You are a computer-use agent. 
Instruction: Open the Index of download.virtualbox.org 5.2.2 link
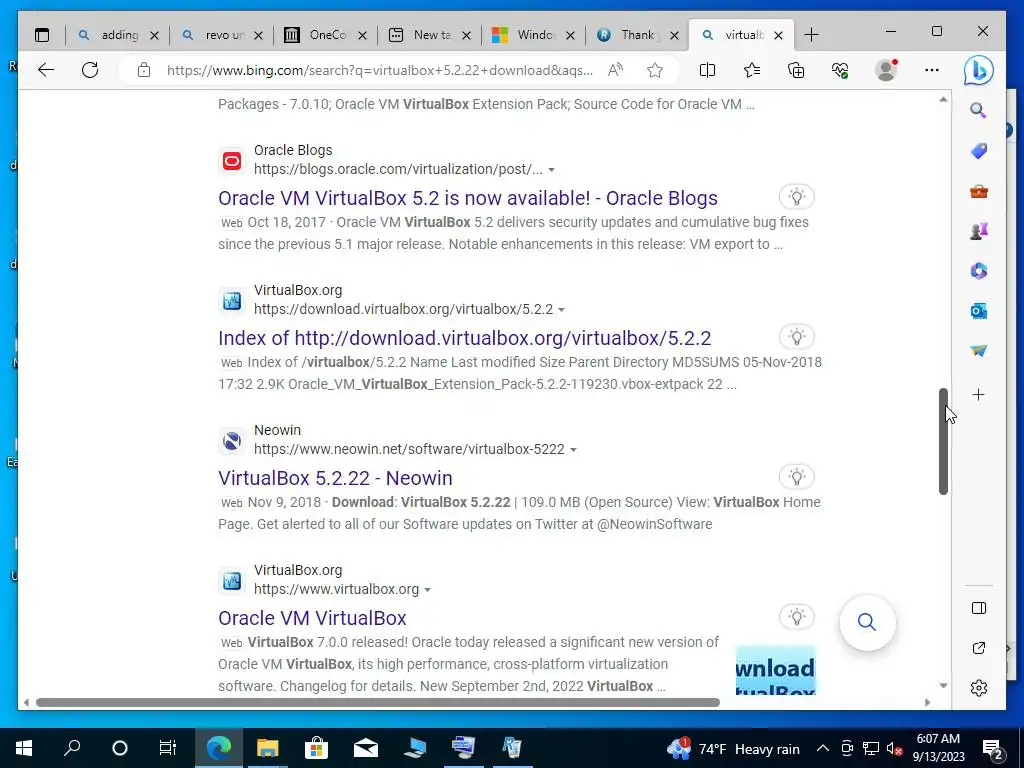click(x=464, y=338)
